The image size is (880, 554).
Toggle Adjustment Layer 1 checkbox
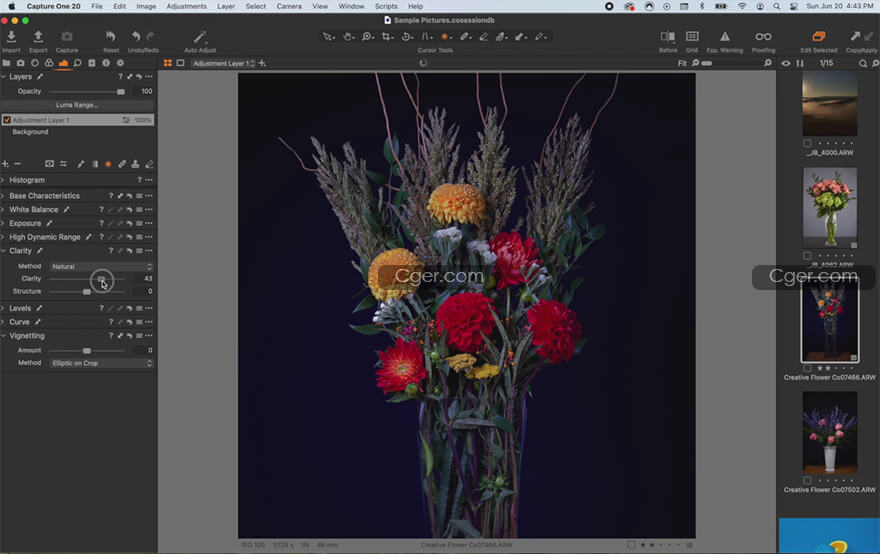tap(7, 120)
